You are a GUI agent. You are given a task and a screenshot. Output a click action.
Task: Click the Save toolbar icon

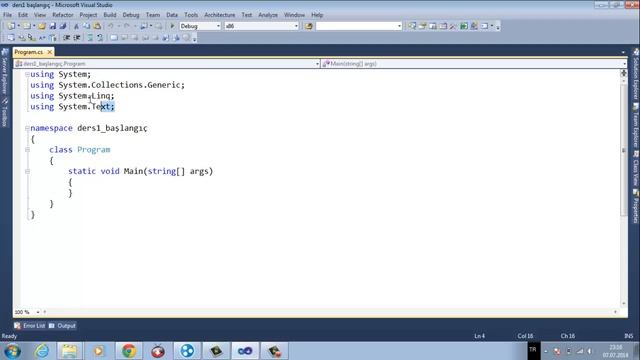(53, 26)
